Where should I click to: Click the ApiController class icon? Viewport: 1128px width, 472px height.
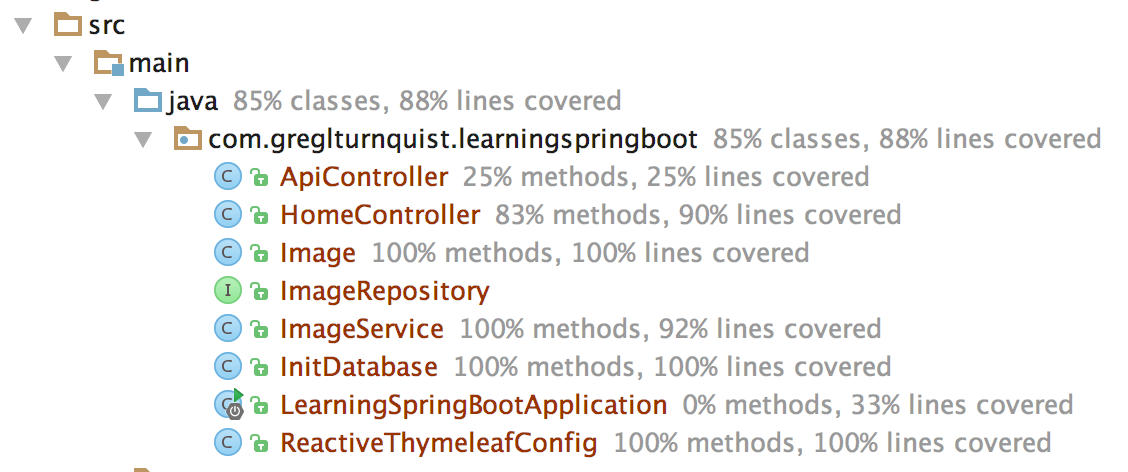[x=228, y=177]
